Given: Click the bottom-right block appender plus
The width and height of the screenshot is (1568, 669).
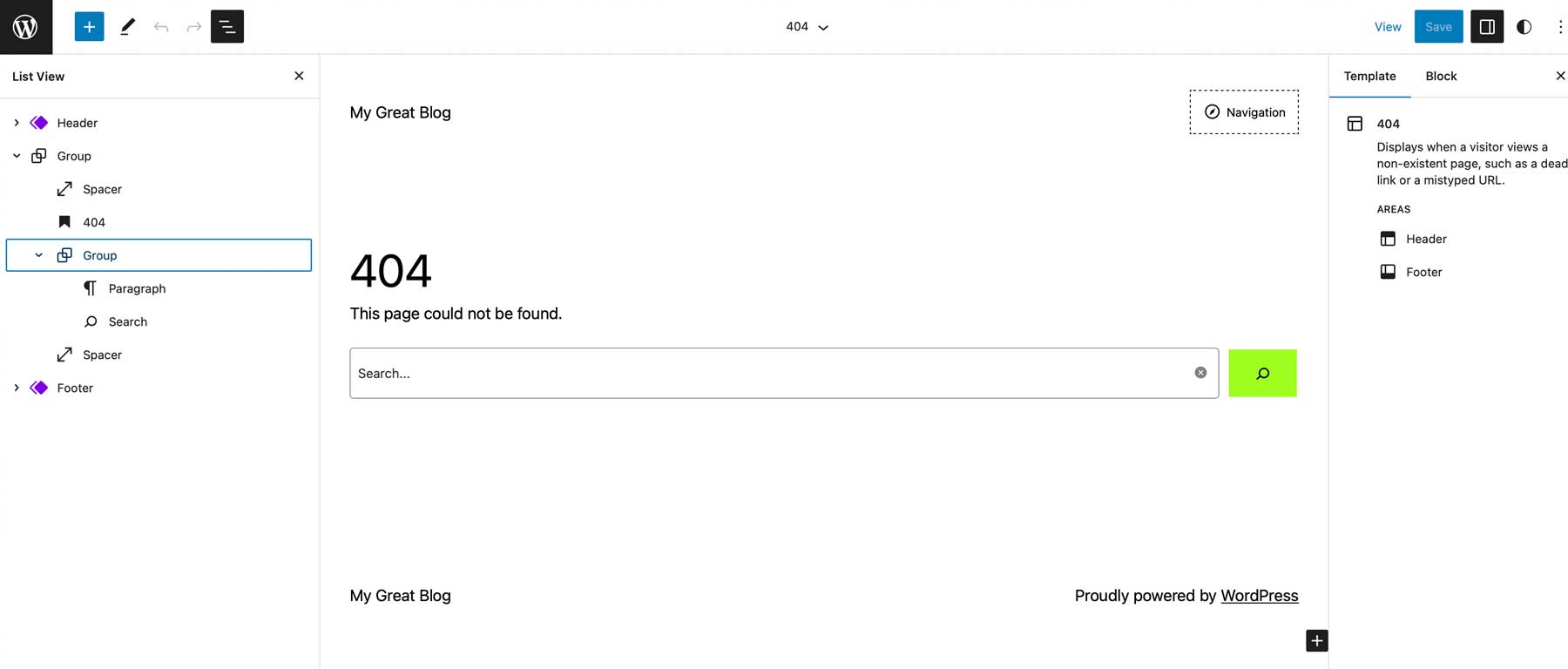Looking at the screenshot, I should (x=1316, y=640).
